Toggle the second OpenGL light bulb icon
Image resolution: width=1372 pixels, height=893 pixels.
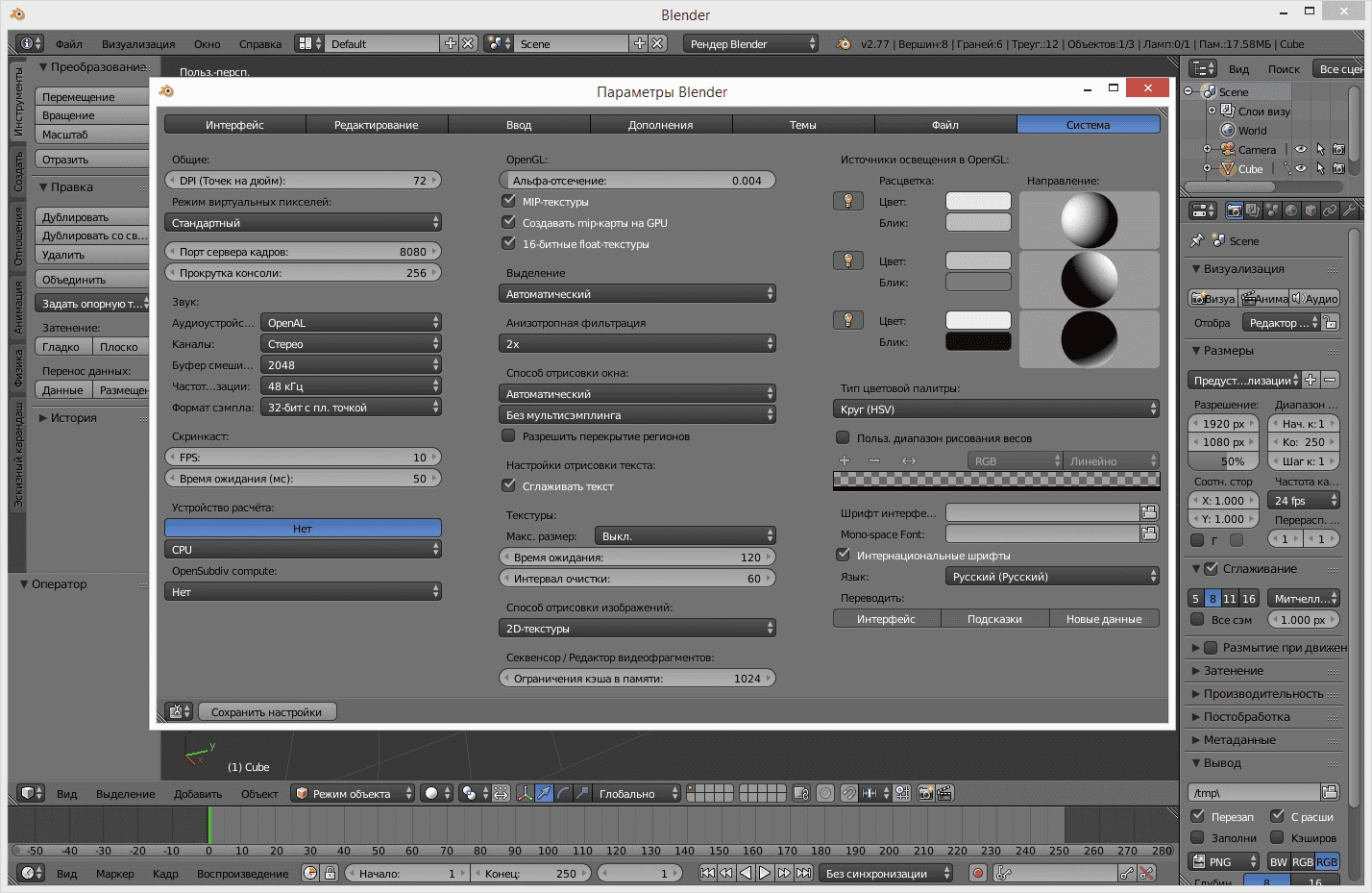847,260
